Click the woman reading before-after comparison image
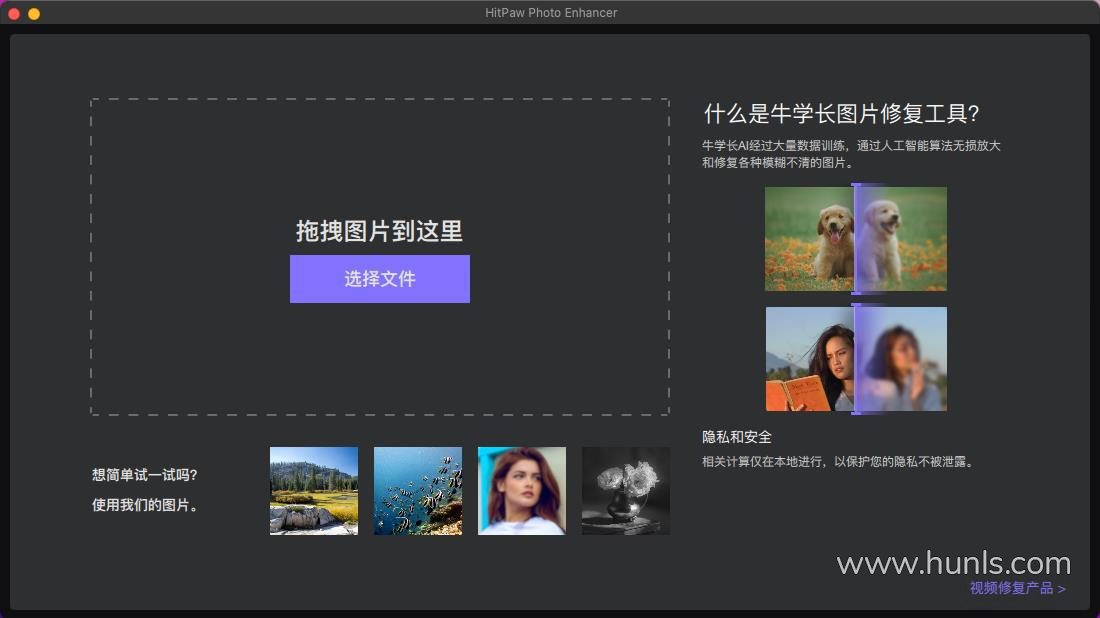Viewport: 1100px width, 618px height. click(x=856, y=358)
